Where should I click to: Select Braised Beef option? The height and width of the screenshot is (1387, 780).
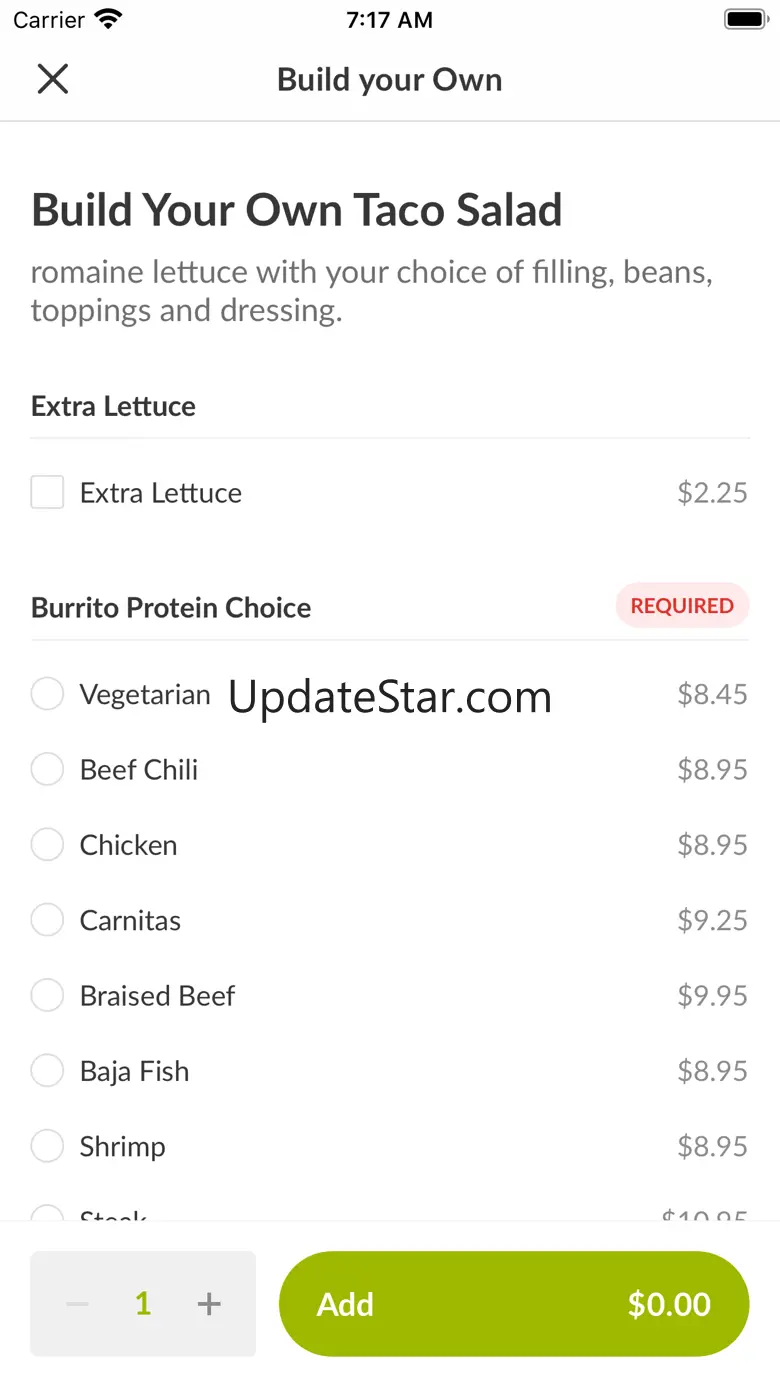click(x=47, y=996)
